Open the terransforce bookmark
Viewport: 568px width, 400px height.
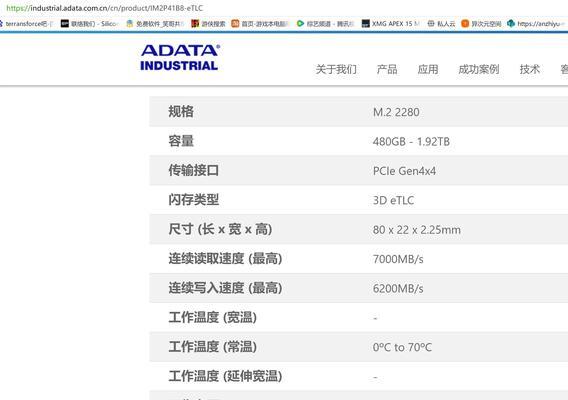point(26,24)
